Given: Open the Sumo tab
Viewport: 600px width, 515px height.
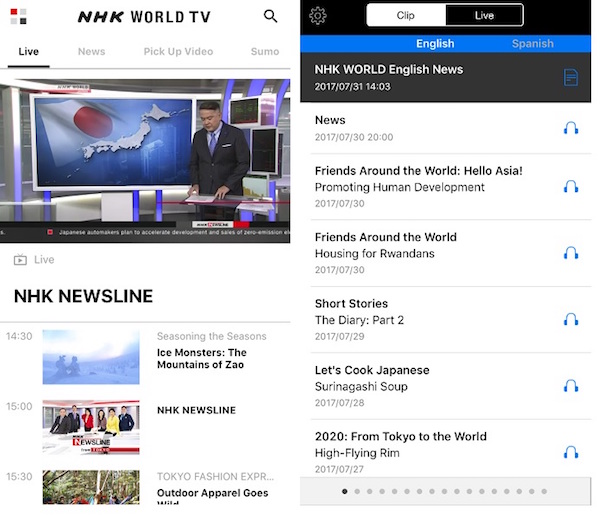Looking at the screenshot, I should [265, 52].
